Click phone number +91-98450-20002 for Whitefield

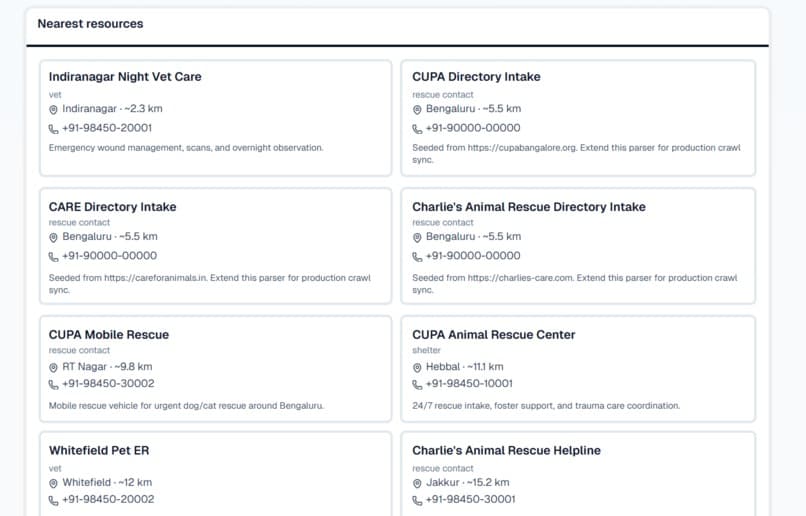coord(108,499)
